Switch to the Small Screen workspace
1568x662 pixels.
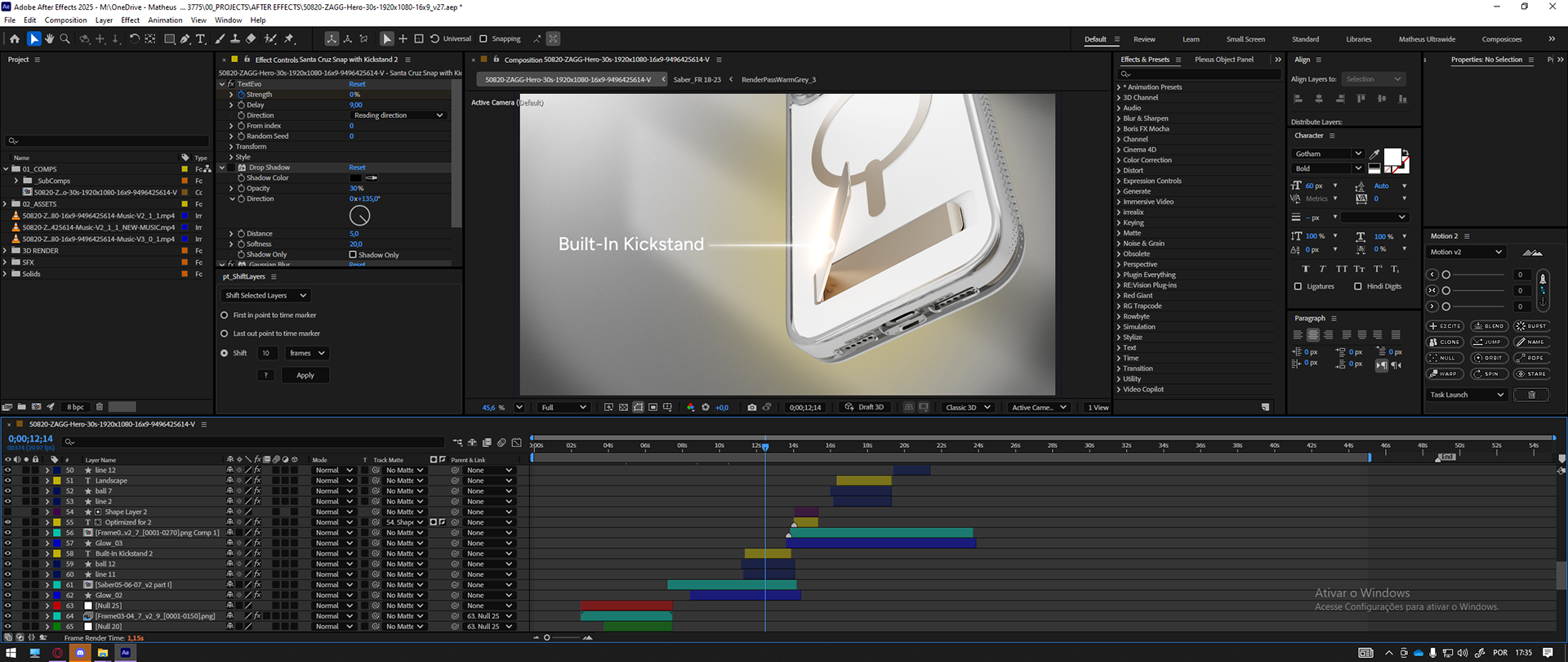[x=1245, y=39]
